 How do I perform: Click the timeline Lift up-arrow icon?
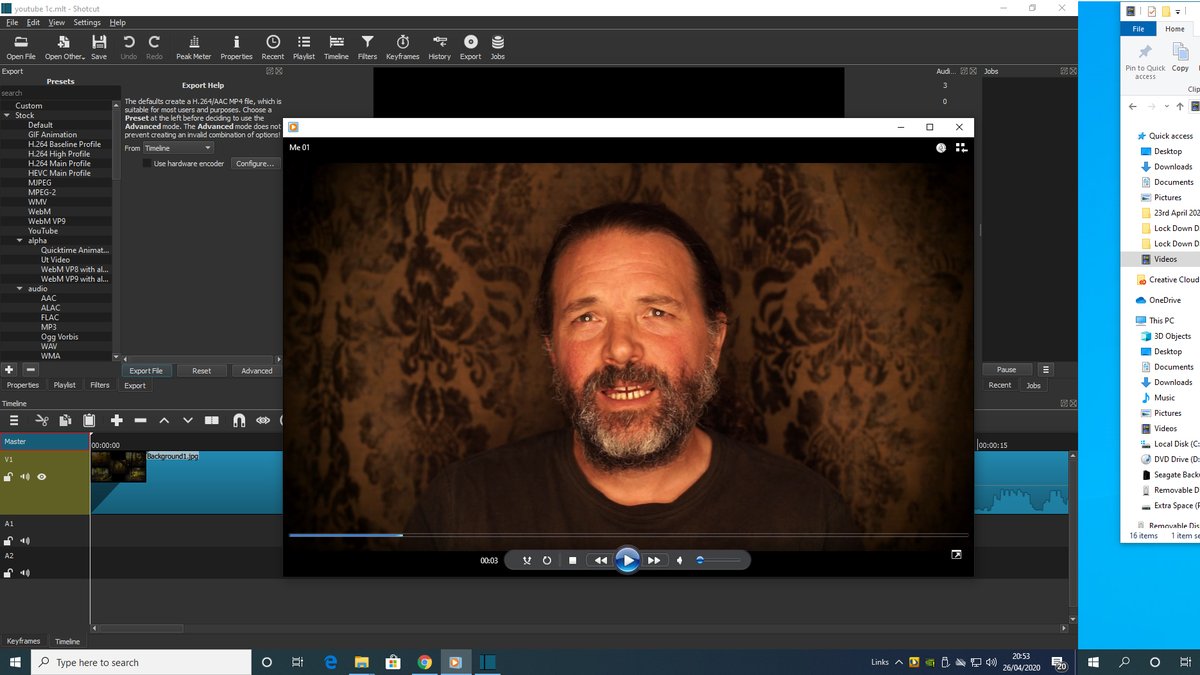164,421
